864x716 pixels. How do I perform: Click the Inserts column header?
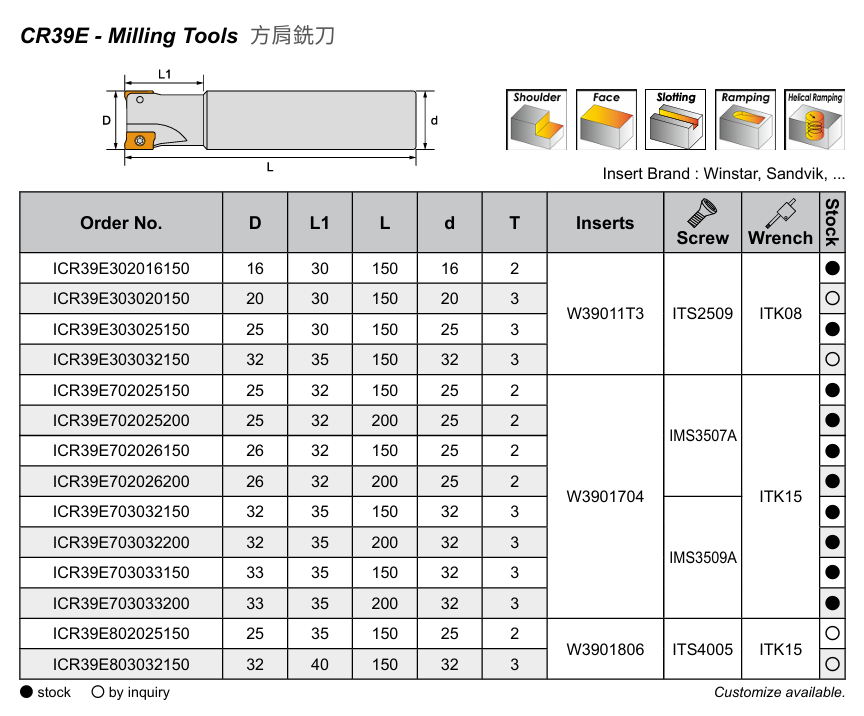click(x=605, y=223)
